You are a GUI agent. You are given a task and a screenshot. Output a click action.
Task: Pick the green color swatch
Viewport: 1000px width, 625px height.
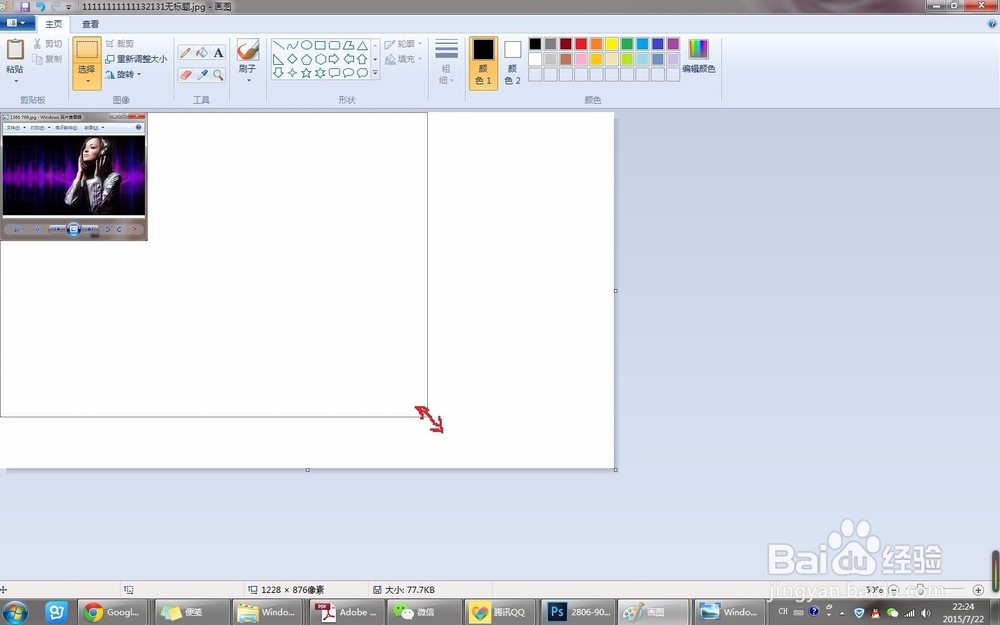click(x=627, y=44)
